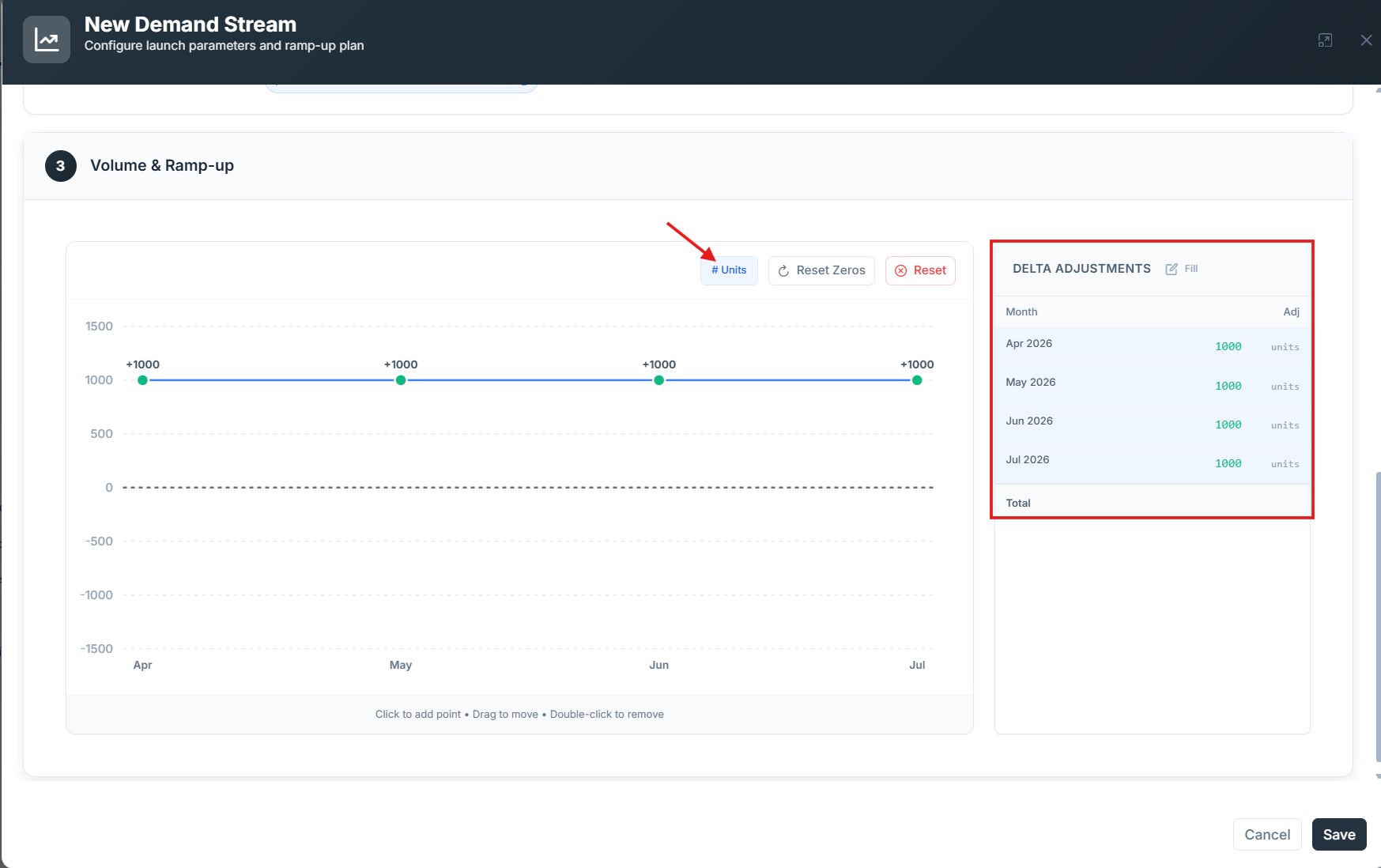Edit the Jun 2026 adjustment value

point(1228,425)
